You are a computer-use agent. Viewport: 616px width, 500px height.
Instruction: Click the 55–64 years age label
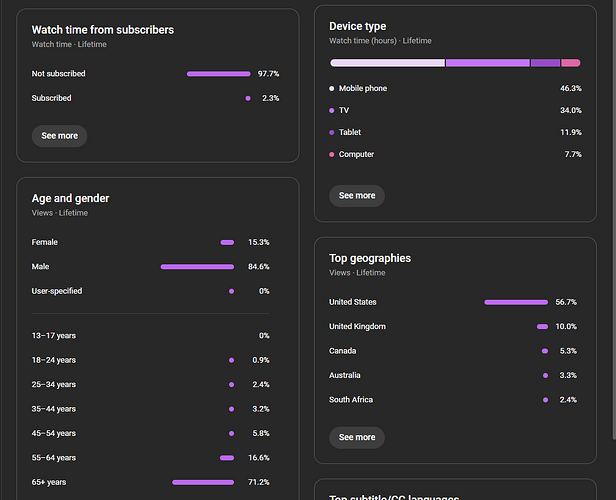coord(54,457)
